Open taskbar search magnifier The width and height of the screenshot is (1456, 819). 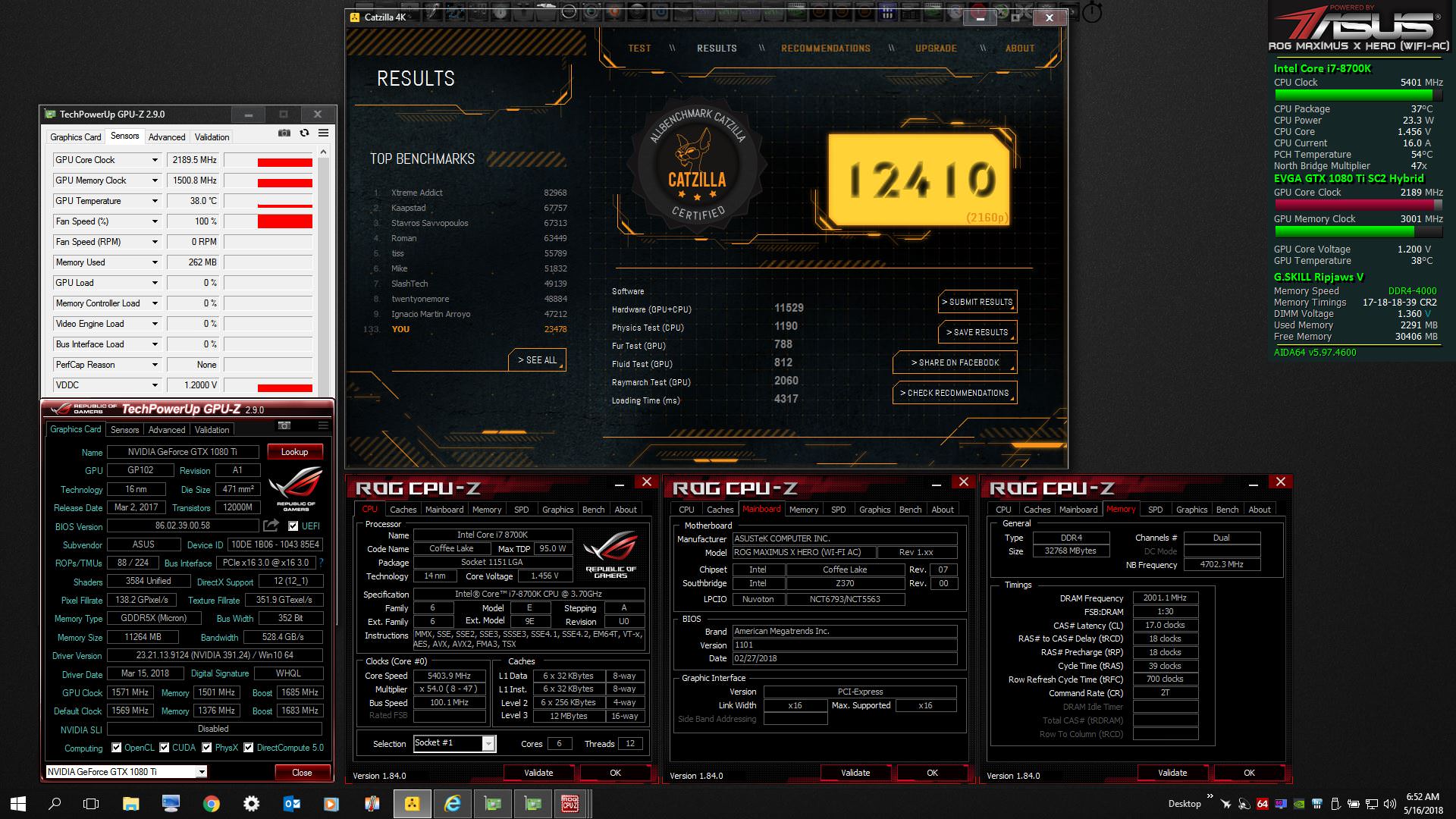(55, 804)
